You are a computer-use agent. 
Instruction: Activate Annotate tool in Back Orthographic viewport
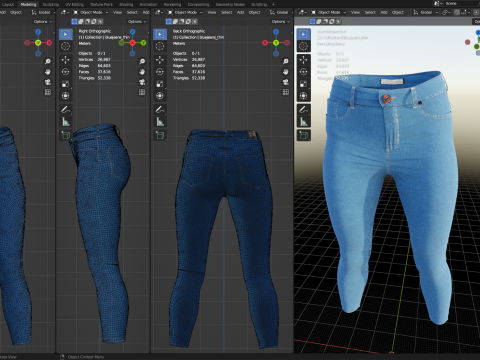click(x=160, y=109)
